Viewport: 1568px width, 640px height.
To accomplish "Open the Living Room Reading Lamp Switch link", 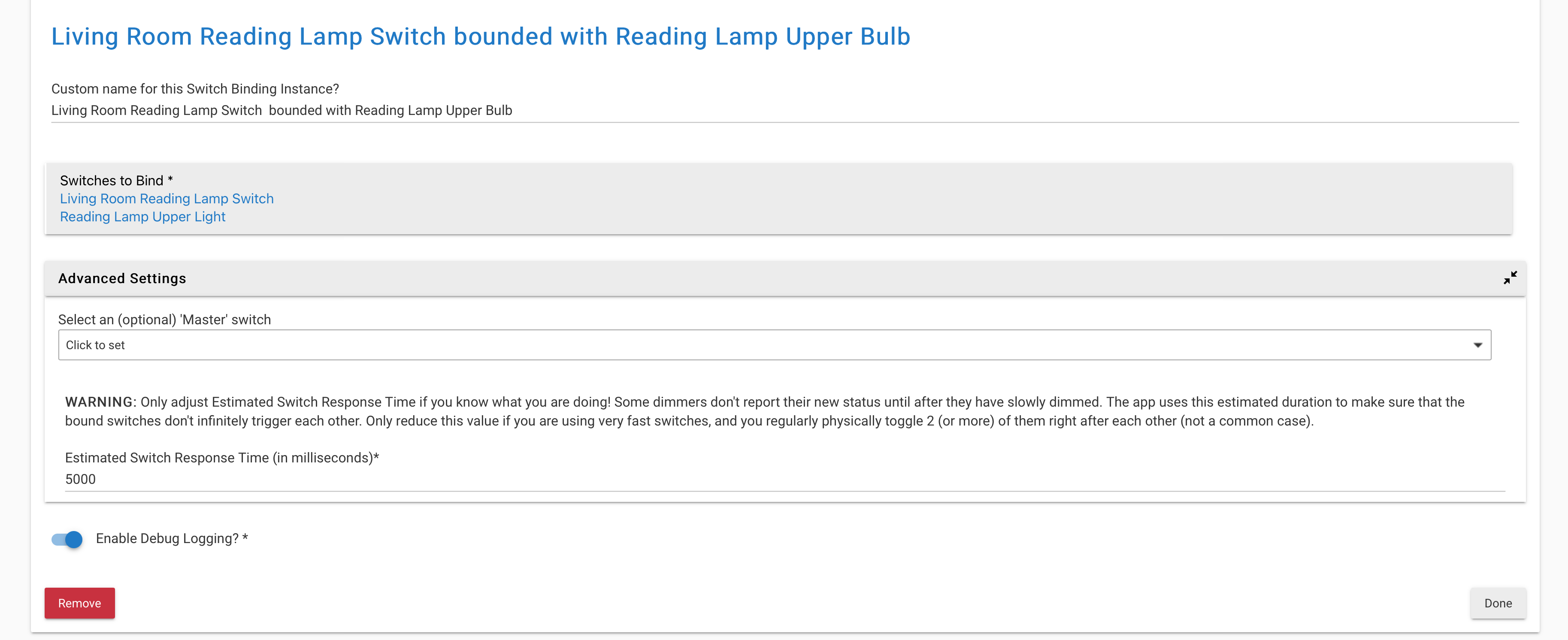I will (x=167, y=198).
